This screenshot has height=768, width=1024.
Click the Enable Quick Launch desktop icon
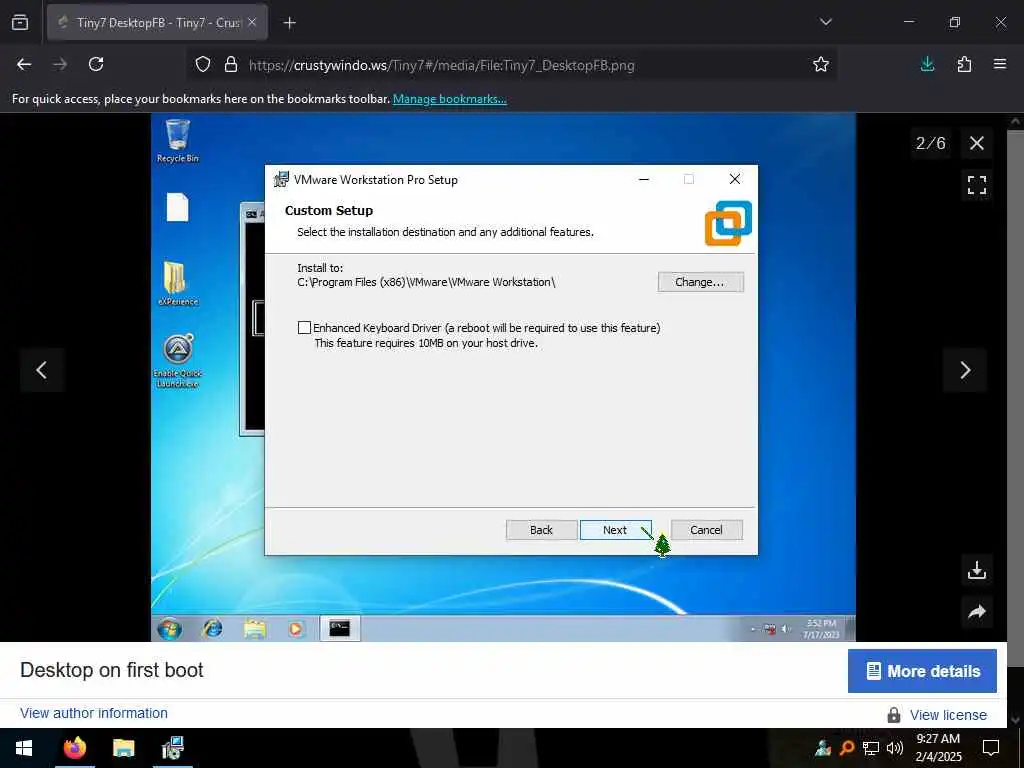[178, 361]
